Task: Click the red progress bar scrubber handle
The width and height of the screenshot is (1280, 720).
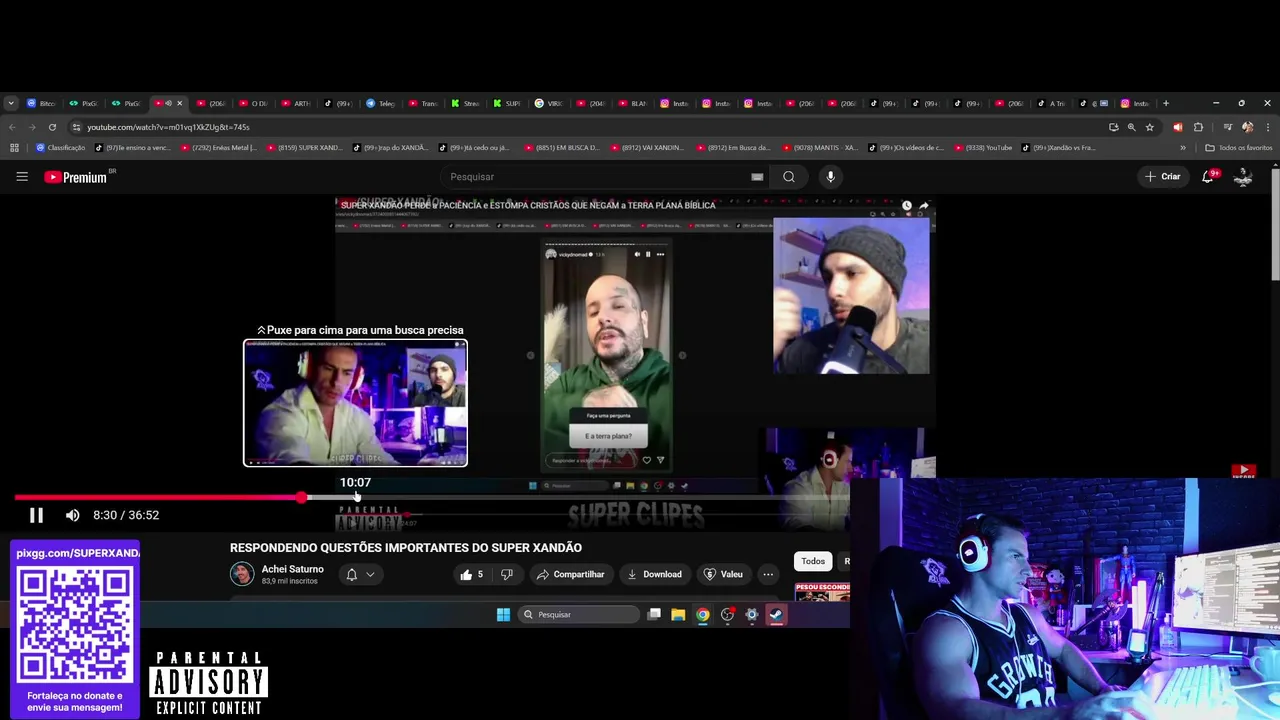Action: point(302,497)
